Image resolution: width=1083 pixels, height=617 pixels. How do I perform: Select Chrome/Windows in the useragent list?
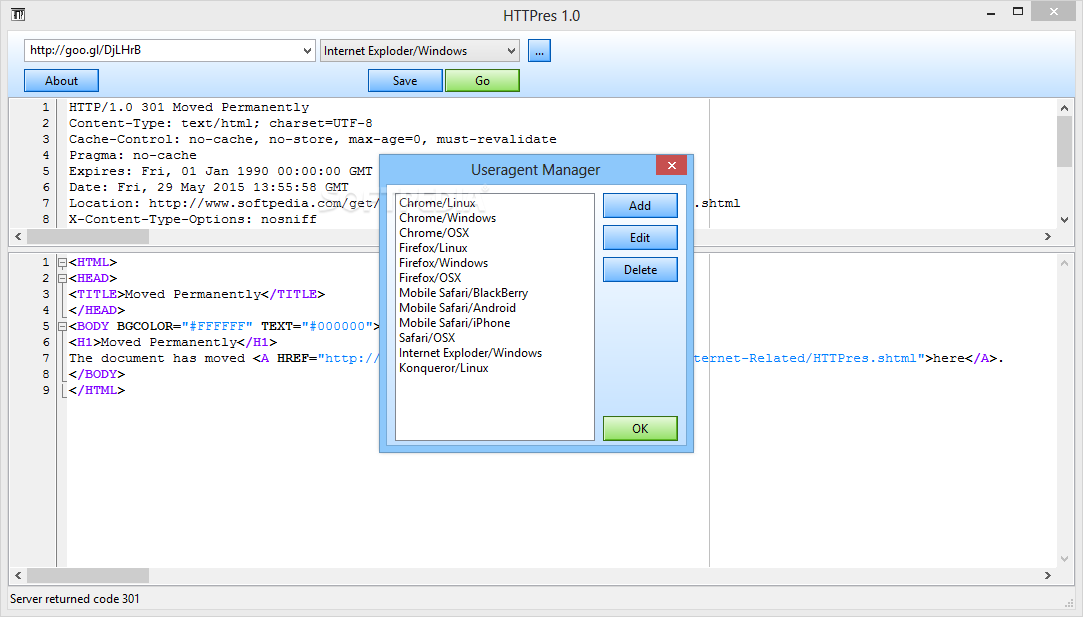448,218
